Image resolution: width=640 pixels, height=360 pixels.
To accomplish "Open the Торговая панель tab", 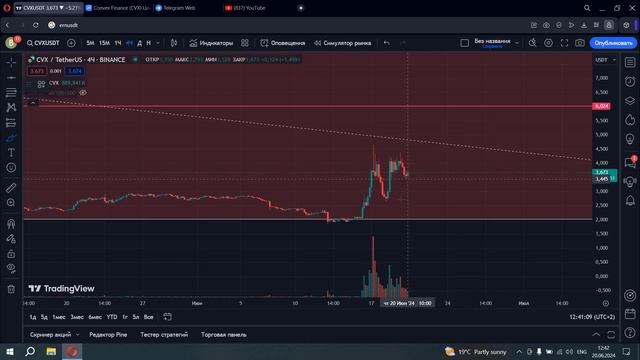I will [x=224, y=335].
